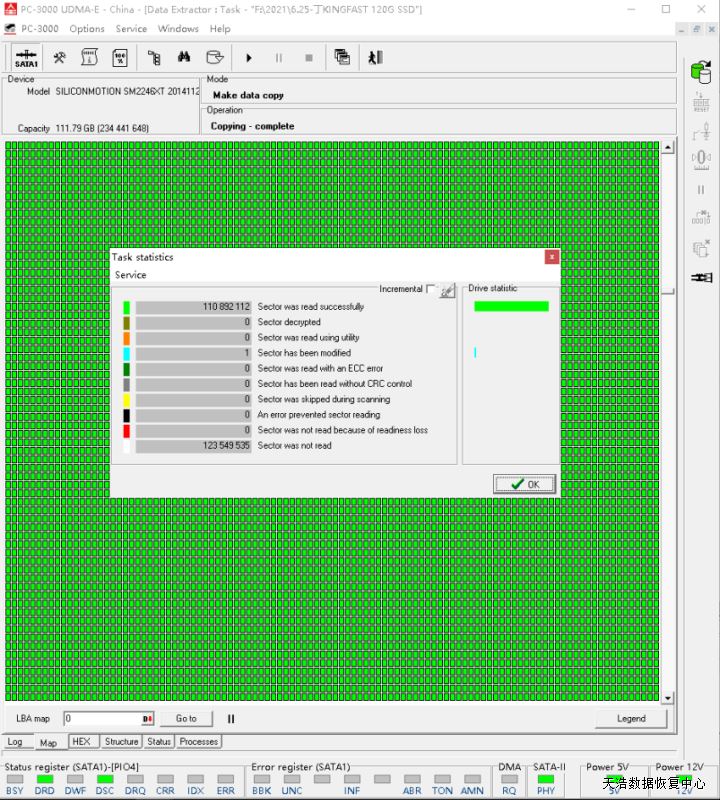Click the Go to button
Screen dimensions: 720x800
coord(186,718)
